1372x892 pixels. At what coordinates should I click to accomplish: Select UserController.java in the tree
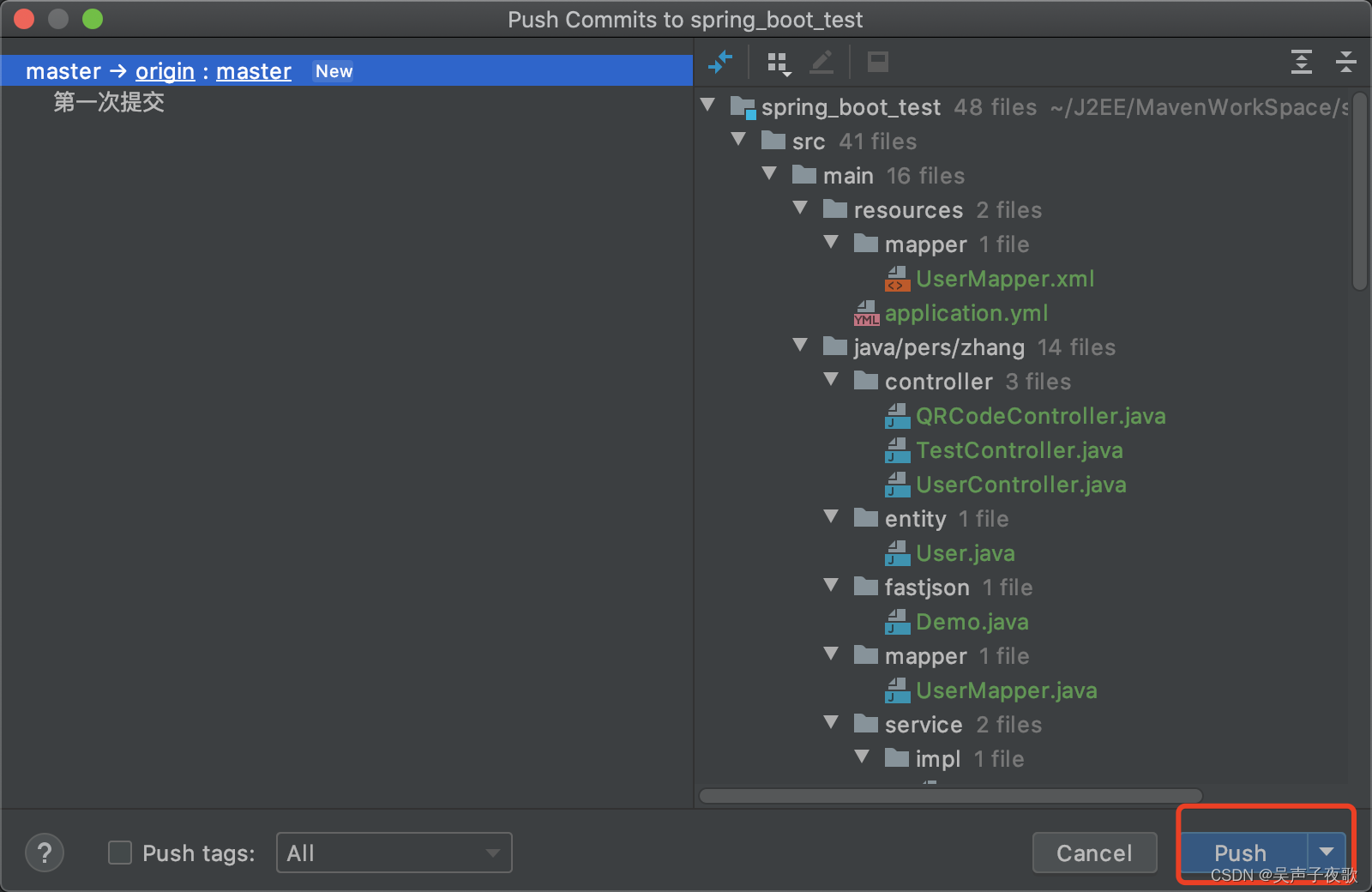click(1021, 485)
